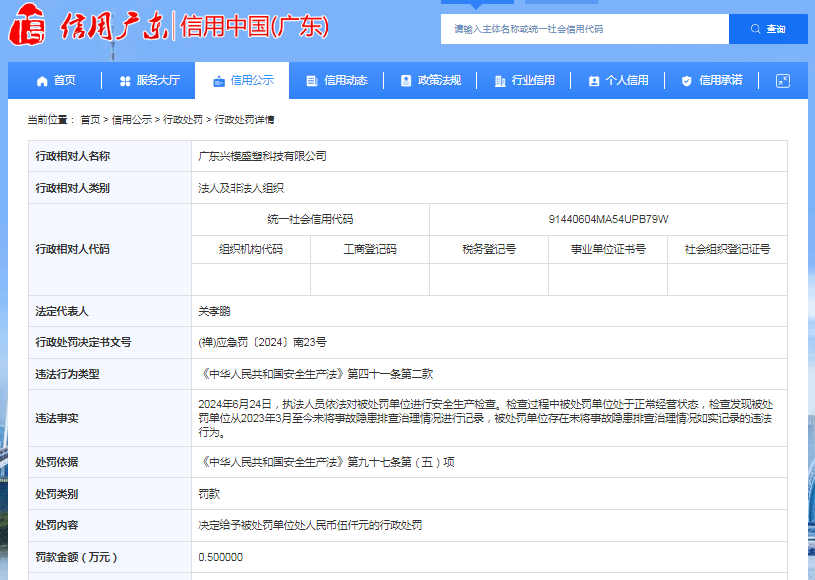815x580 pixels.
Task: Click the person icon beside 个人信用
Action: click(594, 81)
